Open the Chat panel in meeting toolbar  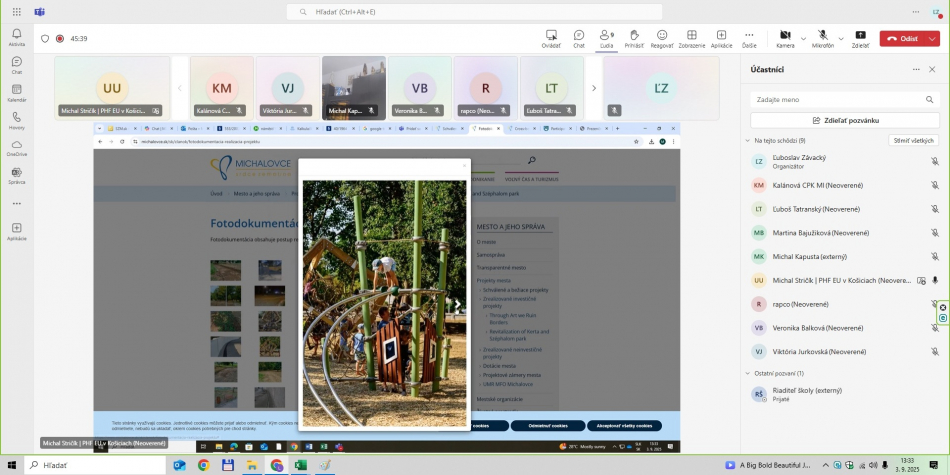(578, 37)
